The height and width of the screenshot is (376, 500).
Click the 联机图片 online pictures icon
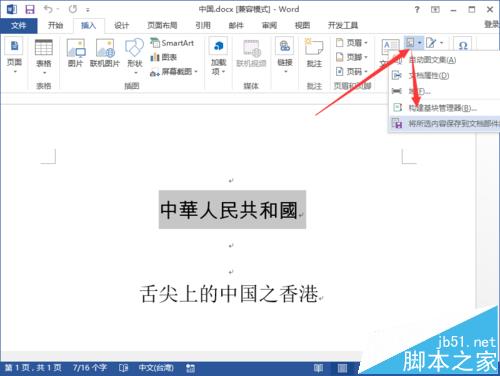105,53
